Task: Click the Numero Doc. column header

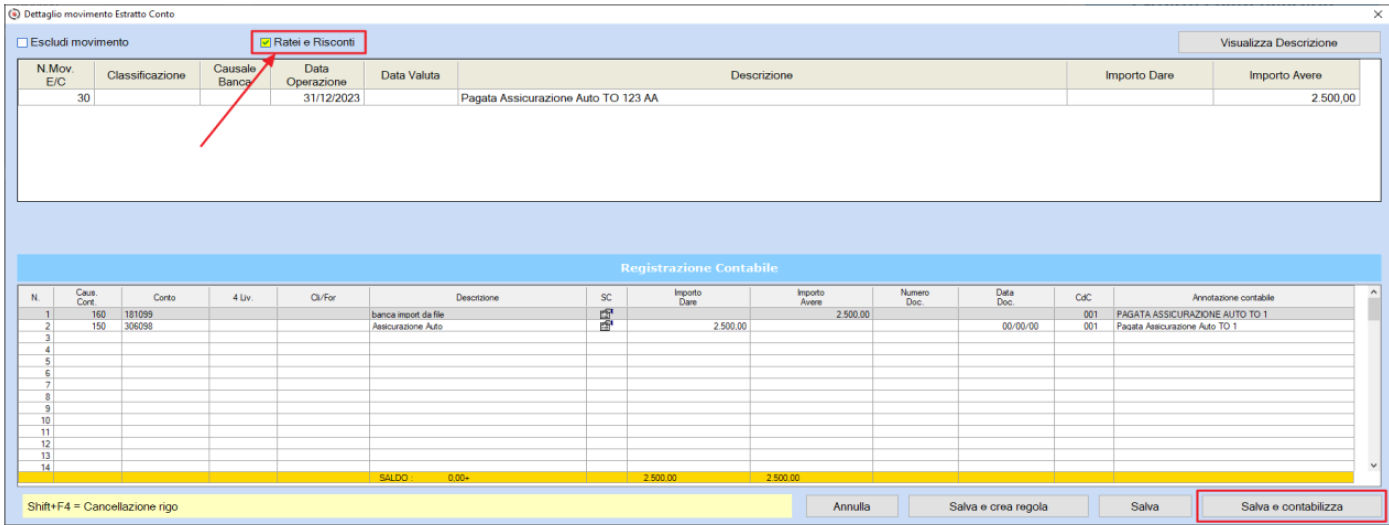Action: pyautogui.click(x=915, y=297)
